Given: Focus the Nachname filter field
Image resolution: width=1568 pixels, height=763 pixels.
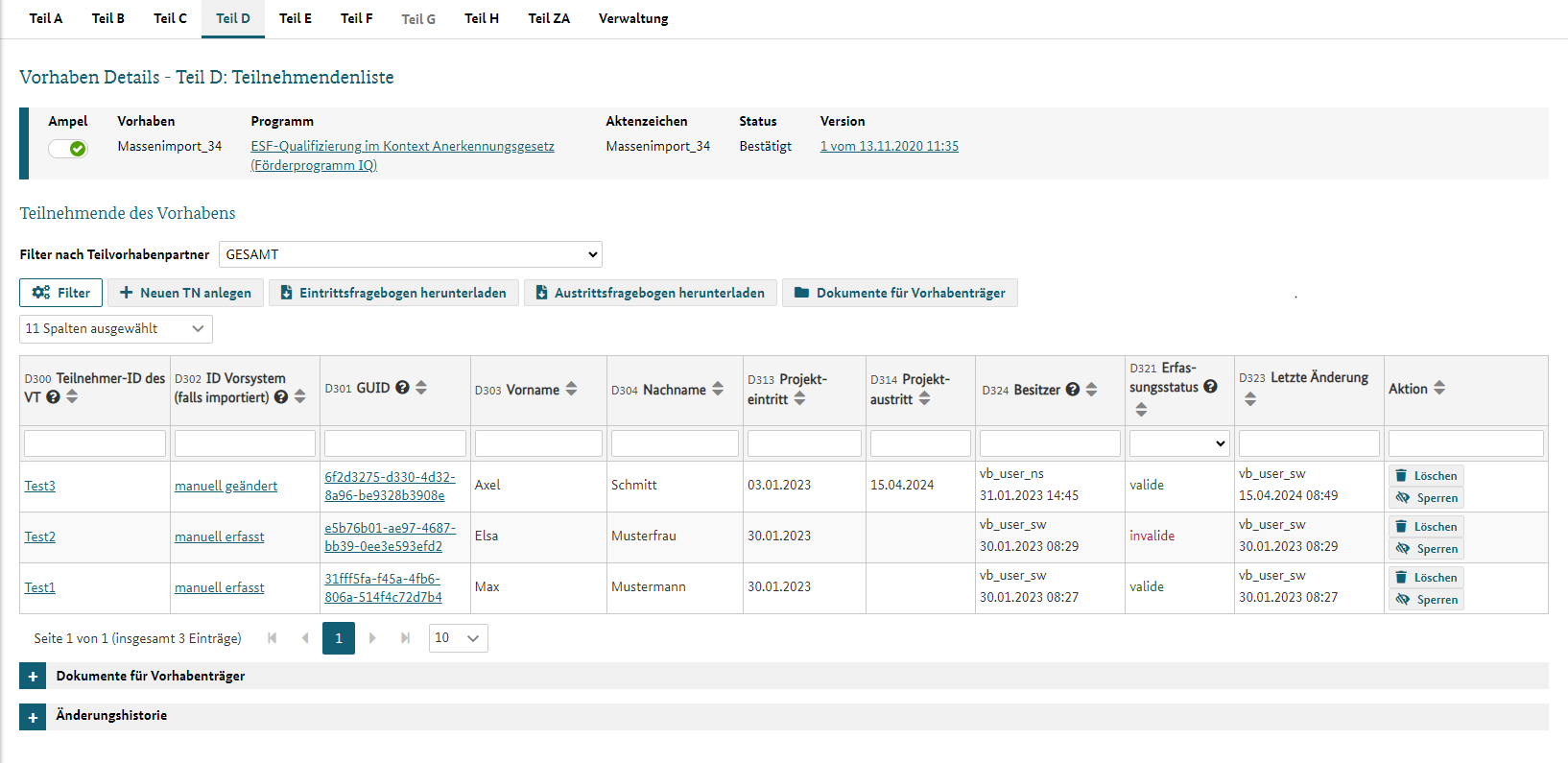Looking at the screenshot, I should [675, 443].
